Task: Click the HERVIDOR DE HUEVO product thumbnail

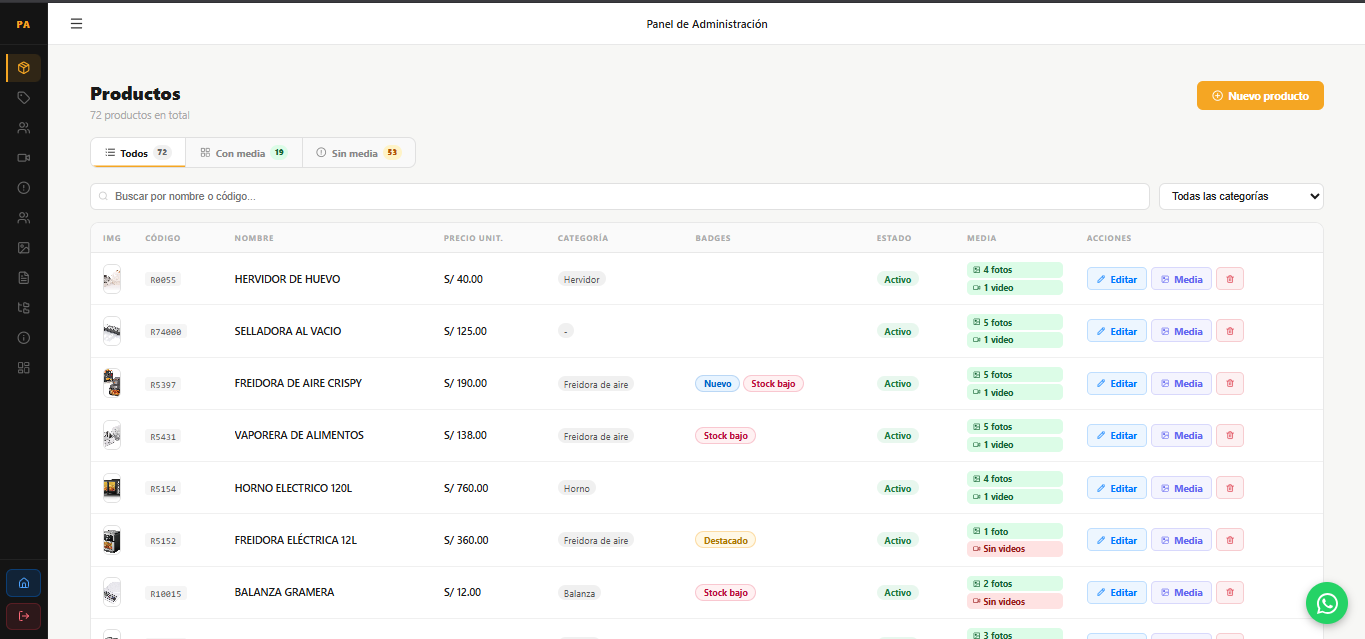Action: point(112,279)
